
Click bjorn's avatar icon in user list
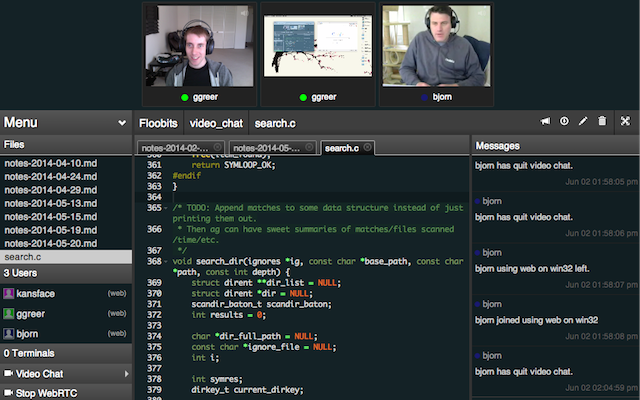point(9,333)
